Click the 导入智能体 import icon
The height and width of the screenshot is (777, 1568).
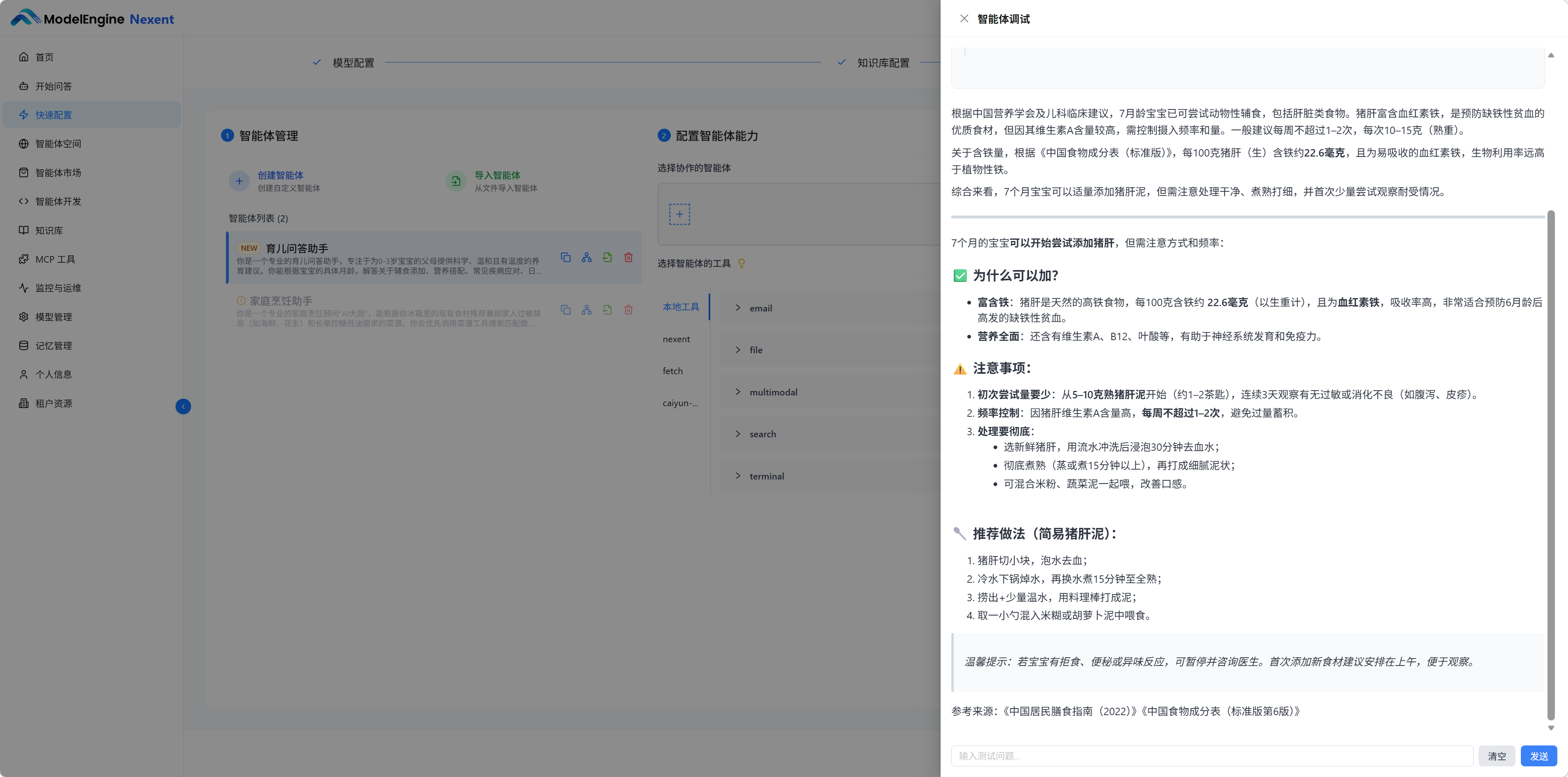click(455, 181)
